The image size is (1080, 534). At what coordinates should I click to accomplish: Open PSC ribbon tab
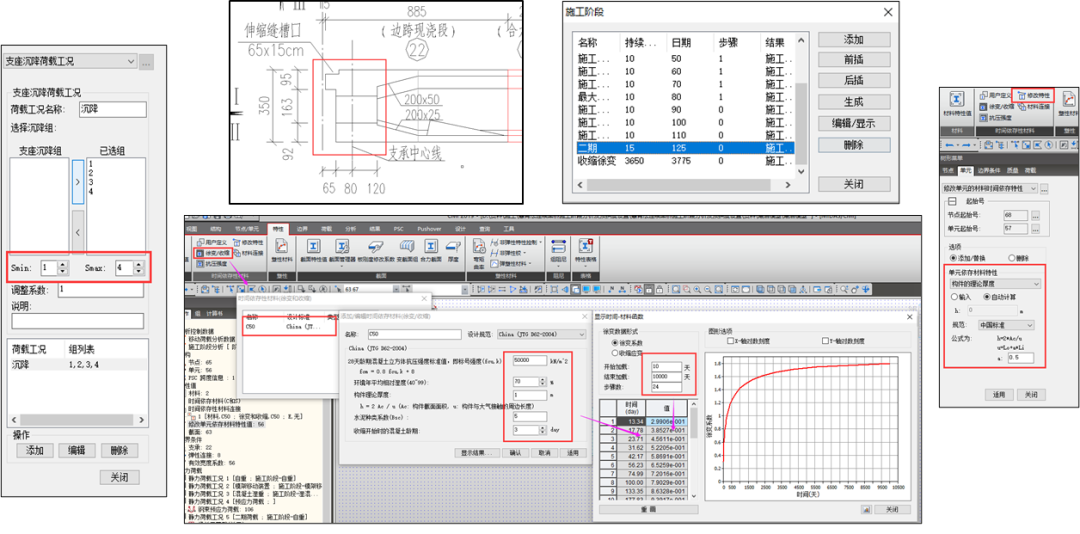[x=398, y=228]
